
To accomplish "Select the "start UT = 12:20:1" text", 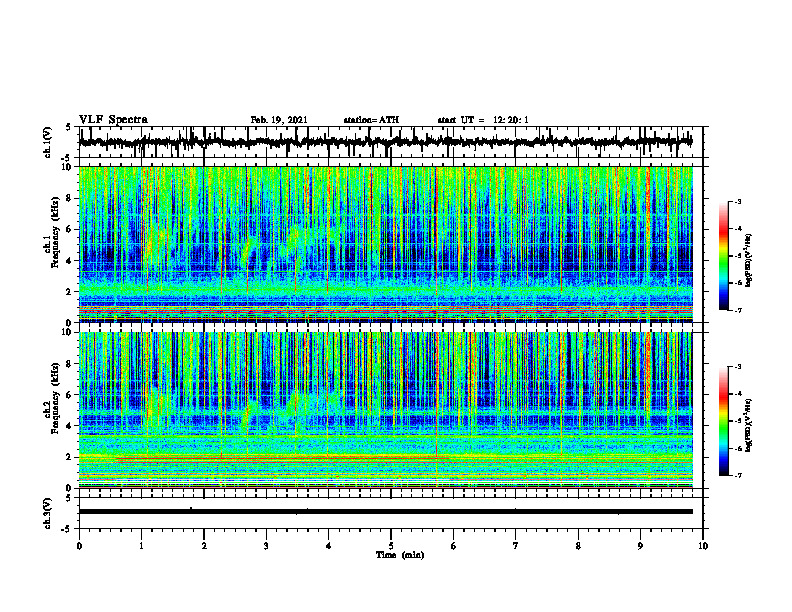I will (483, 120).
